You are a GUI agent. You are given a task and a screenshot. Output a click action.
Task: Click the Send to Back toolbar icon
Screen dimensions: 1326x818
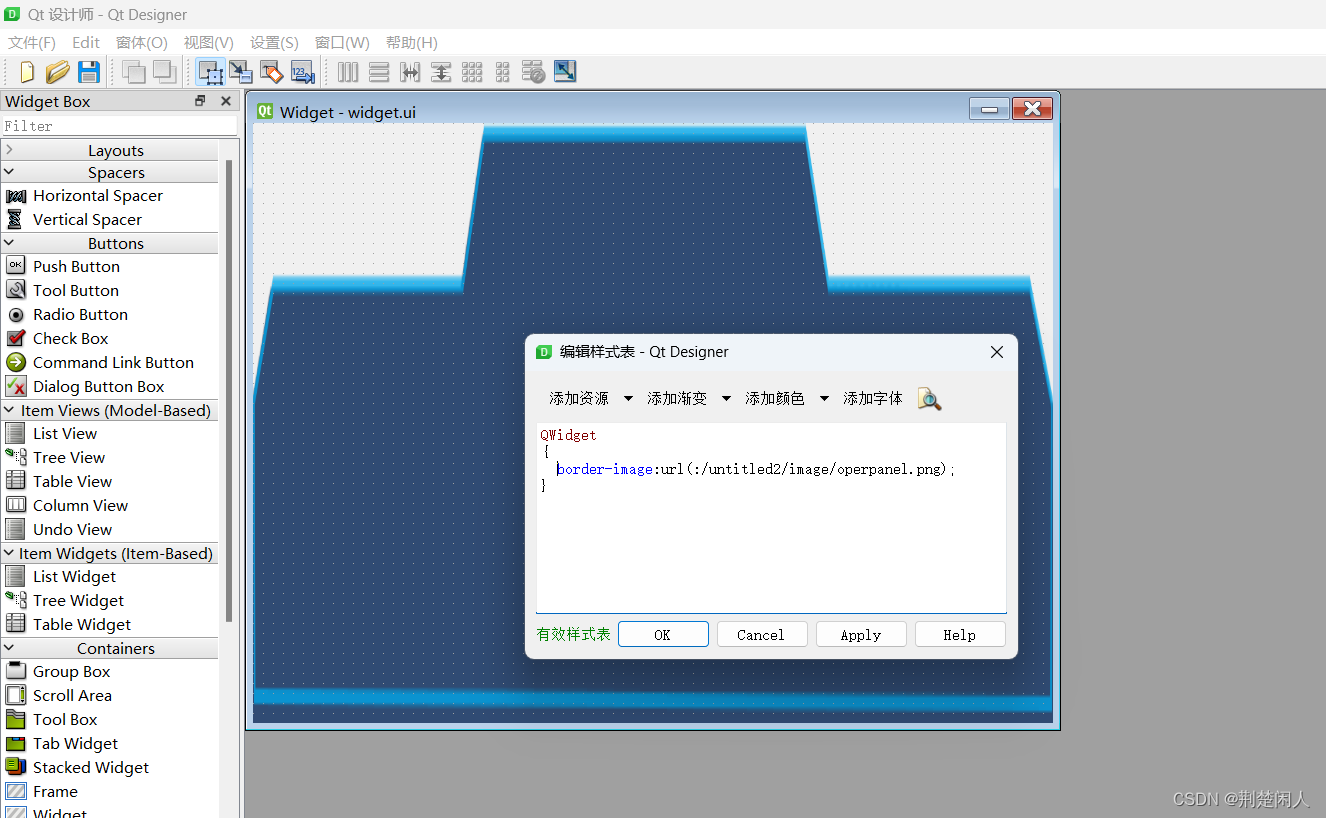coord(133,72)
